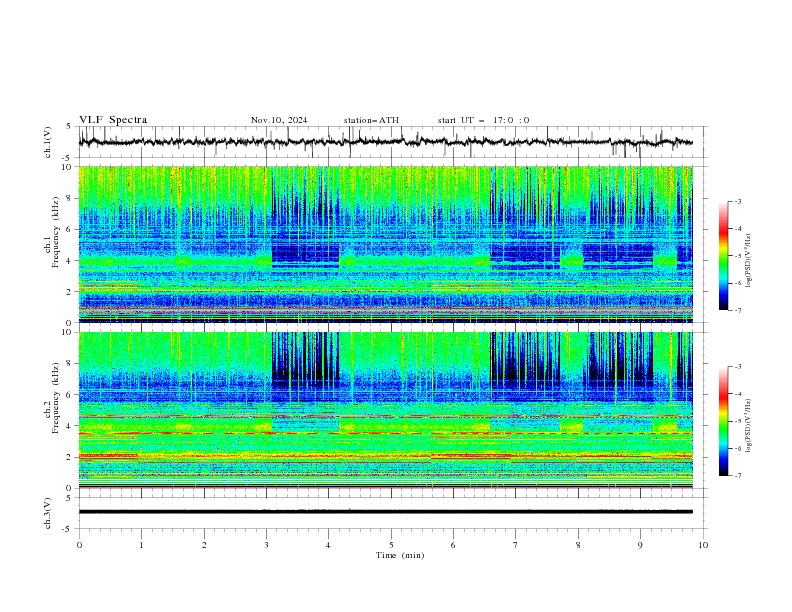Click the "-3" label on ch.2 color bar
The width and height of the screenshot is (792, 612).
pos(738,367)
